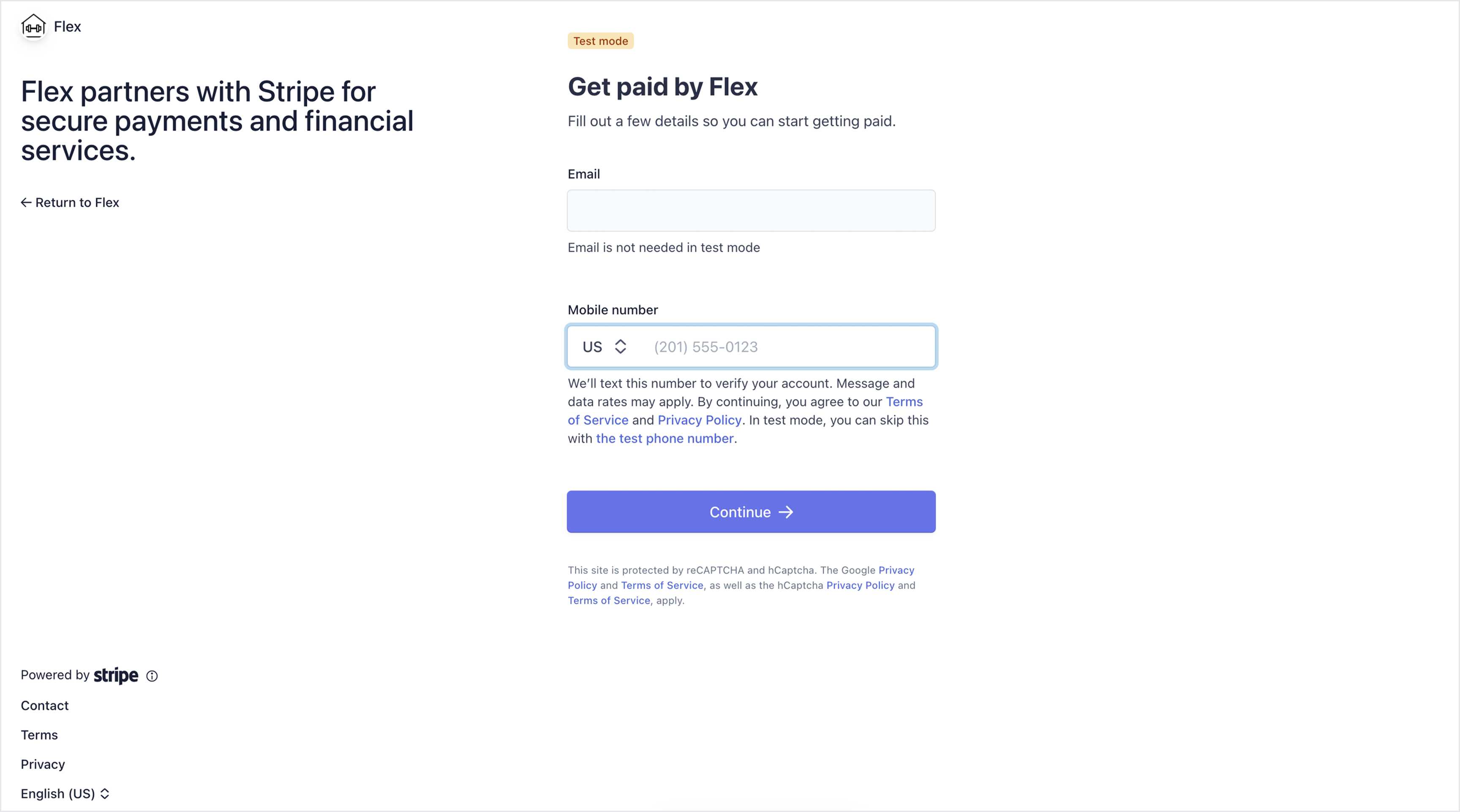Return to Flex via back link

[70, 203]
